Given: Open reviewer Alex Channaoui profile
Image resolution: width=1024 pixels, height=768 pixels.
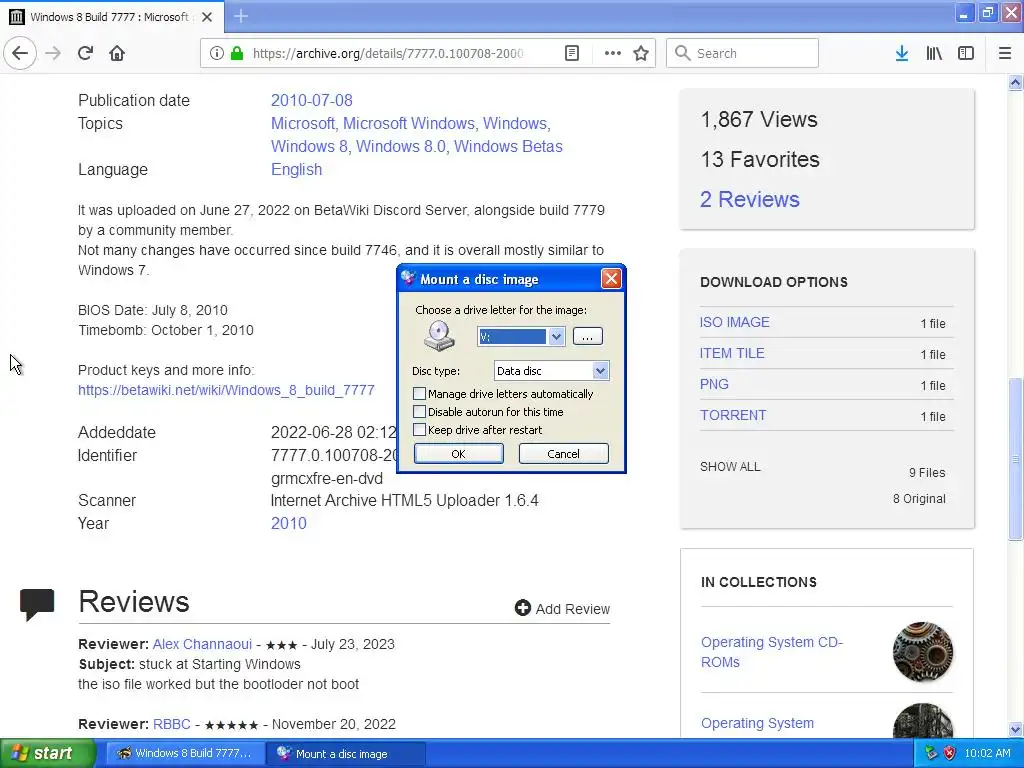Looking at the screenshot, I should point(202,645).
